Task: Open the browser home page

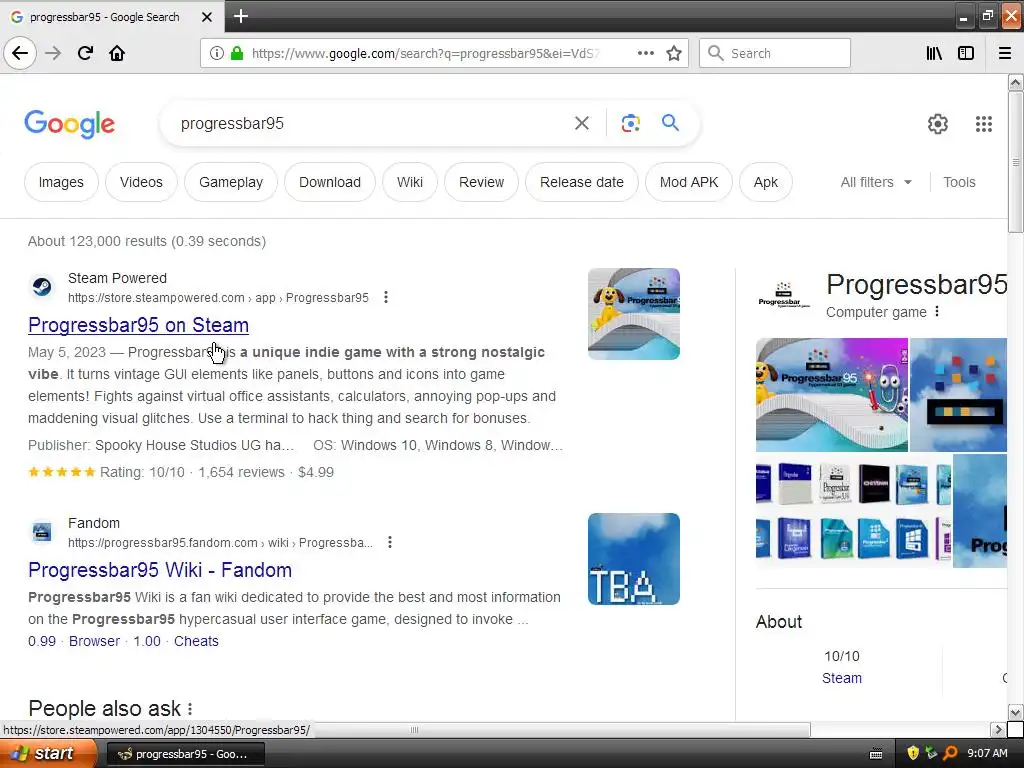Action: coord(117,53)
